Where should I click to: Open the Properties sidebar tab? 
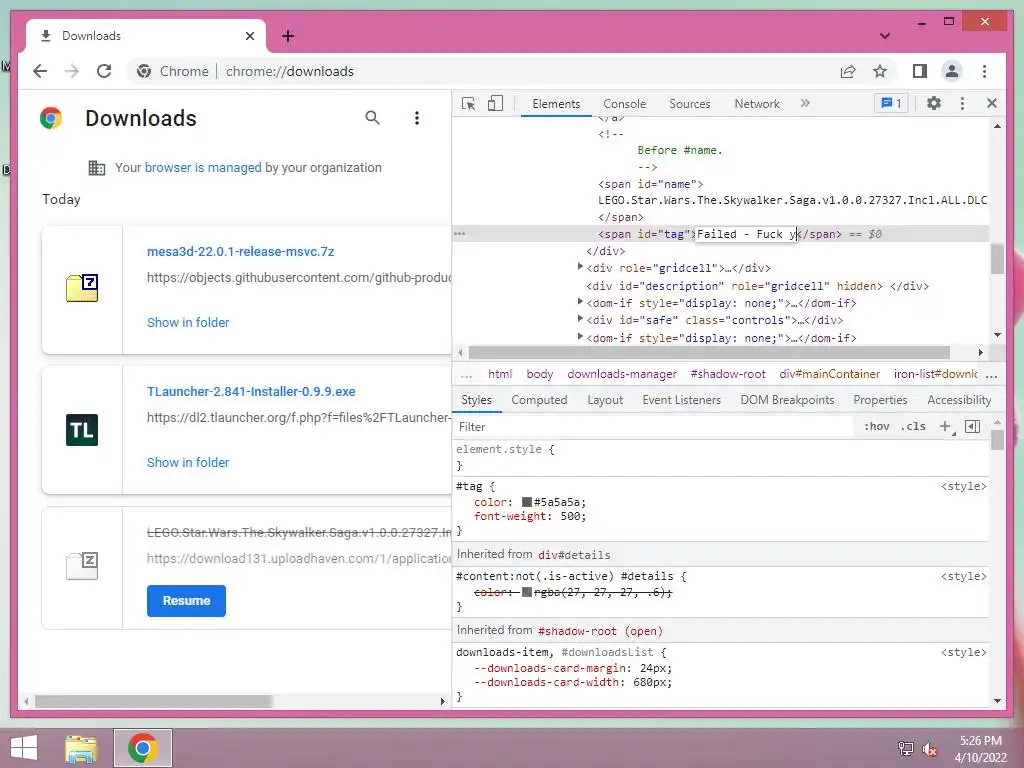880,400
